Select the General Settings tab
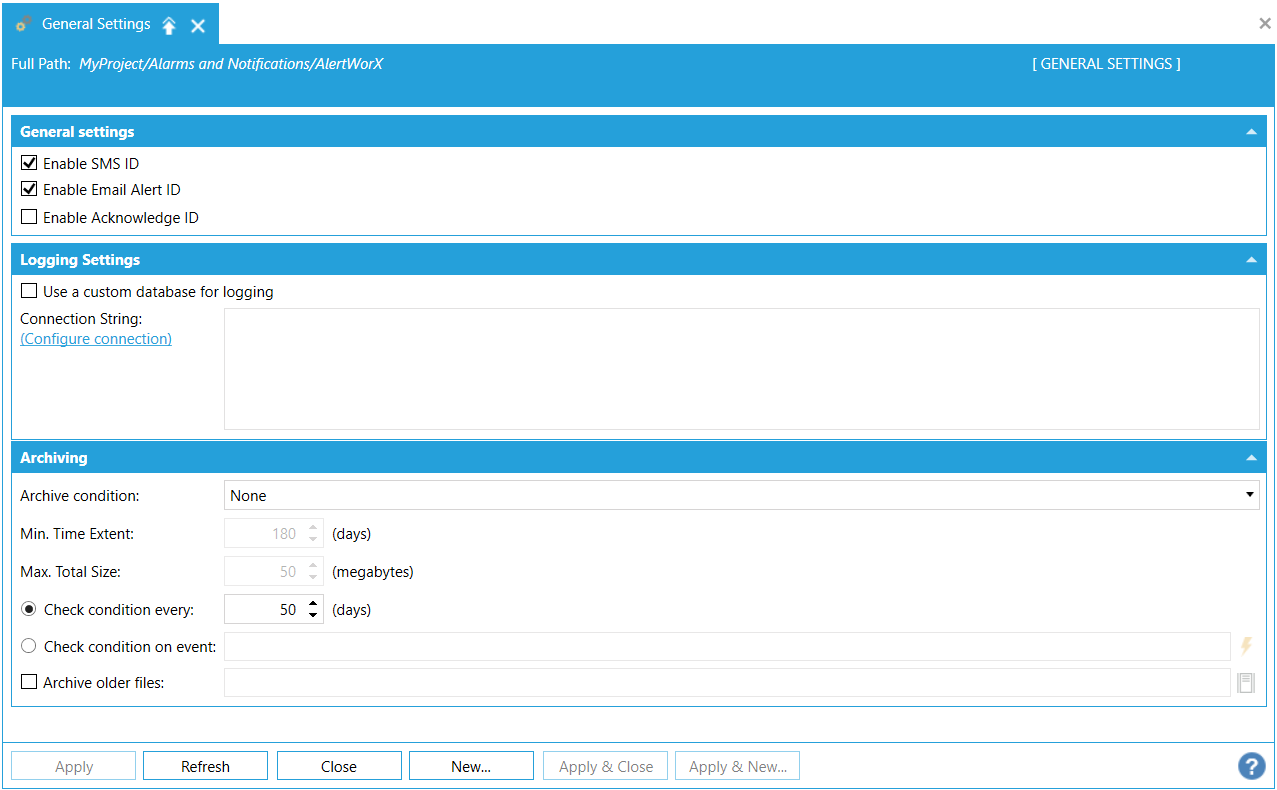 96,24
